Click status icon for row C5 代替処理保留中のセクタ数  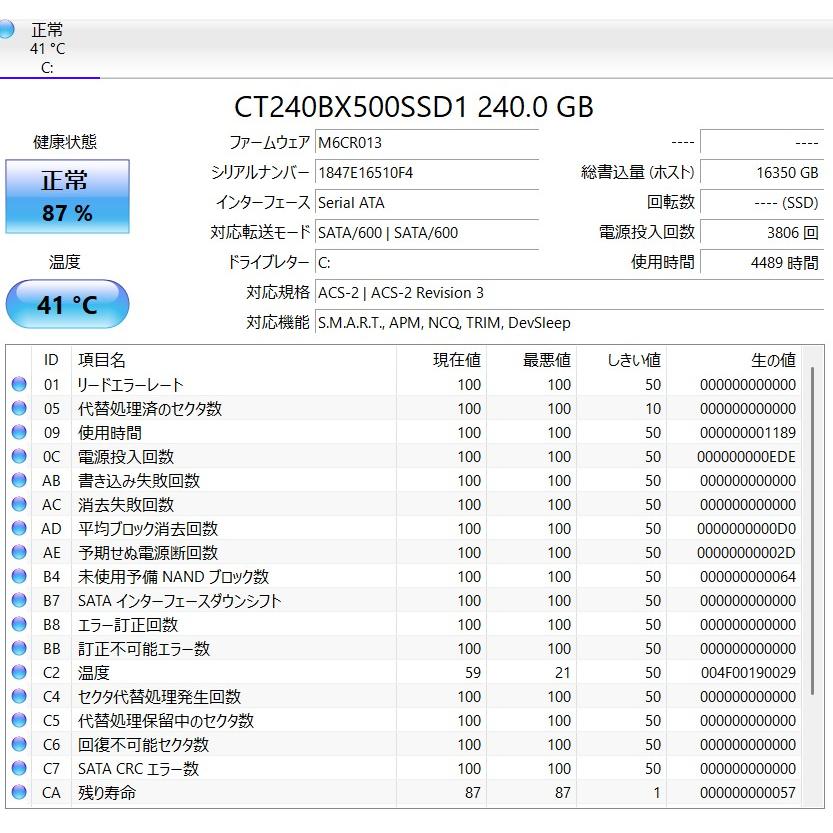pos(19,720)
